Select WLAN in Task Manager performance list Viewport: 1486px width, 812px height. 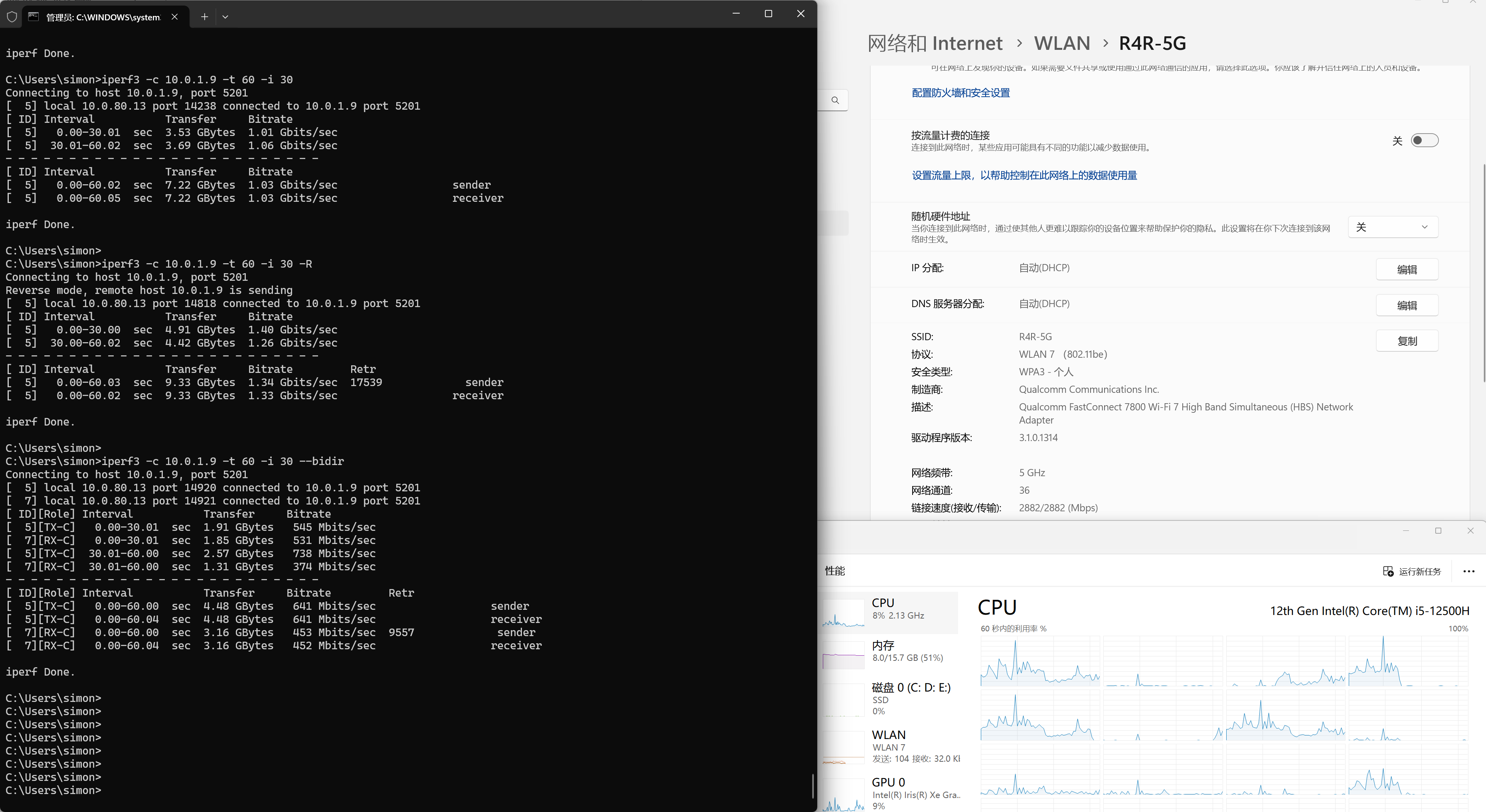tap(889, 747)
